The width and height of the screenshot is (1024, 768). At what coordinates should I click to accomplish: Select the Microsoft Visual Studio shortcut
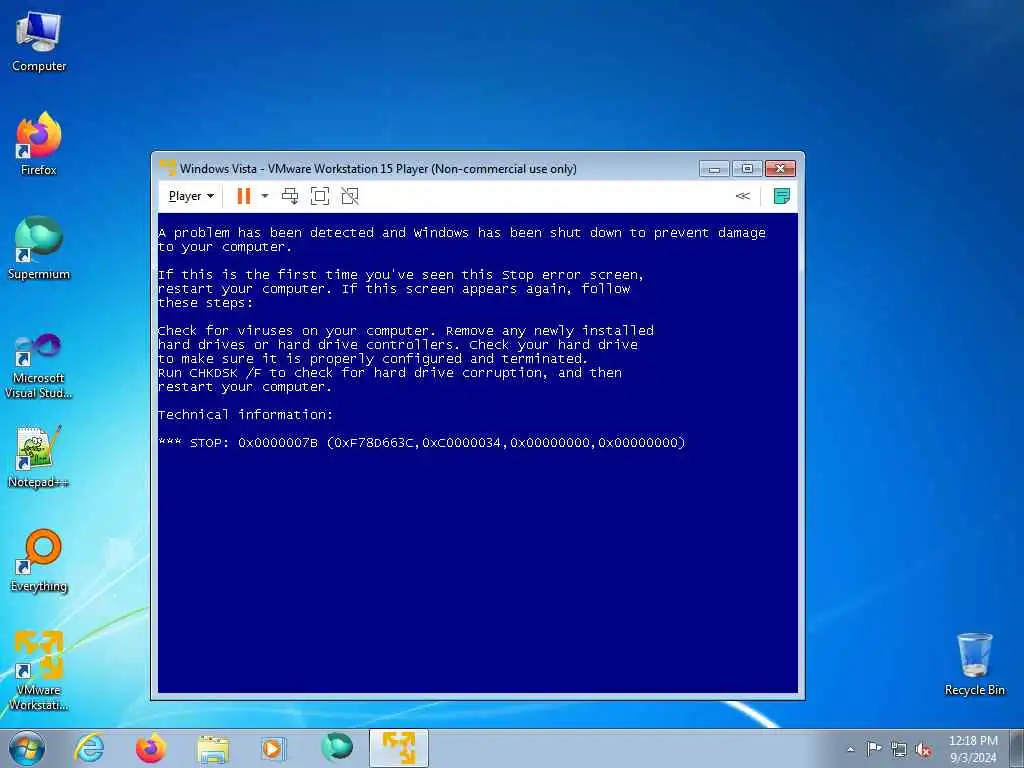tap(39, 366)
